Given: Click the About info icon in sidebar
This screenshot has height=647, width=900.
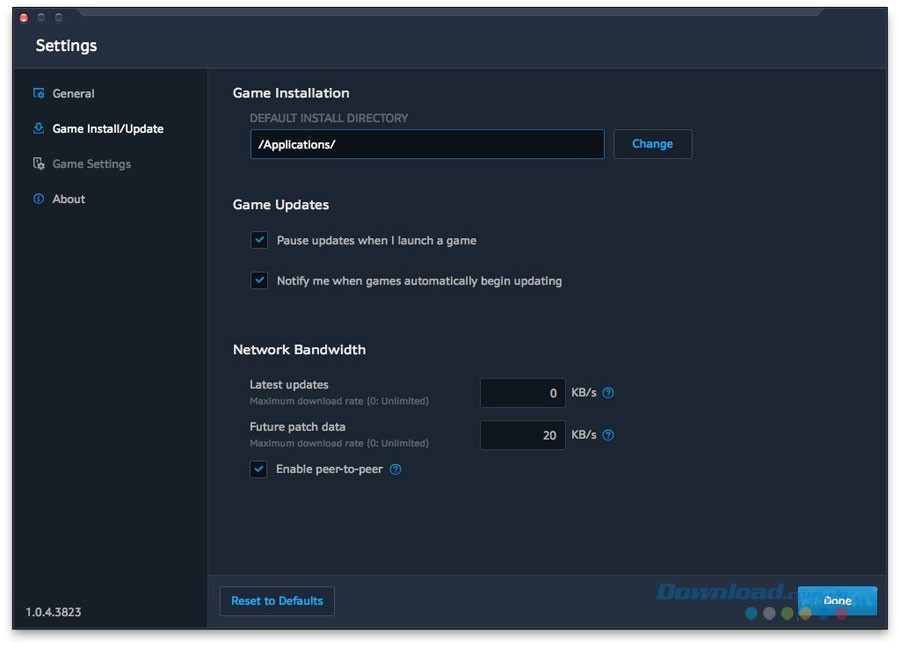Looking at the screenshot, I should (x=39, y=199).
